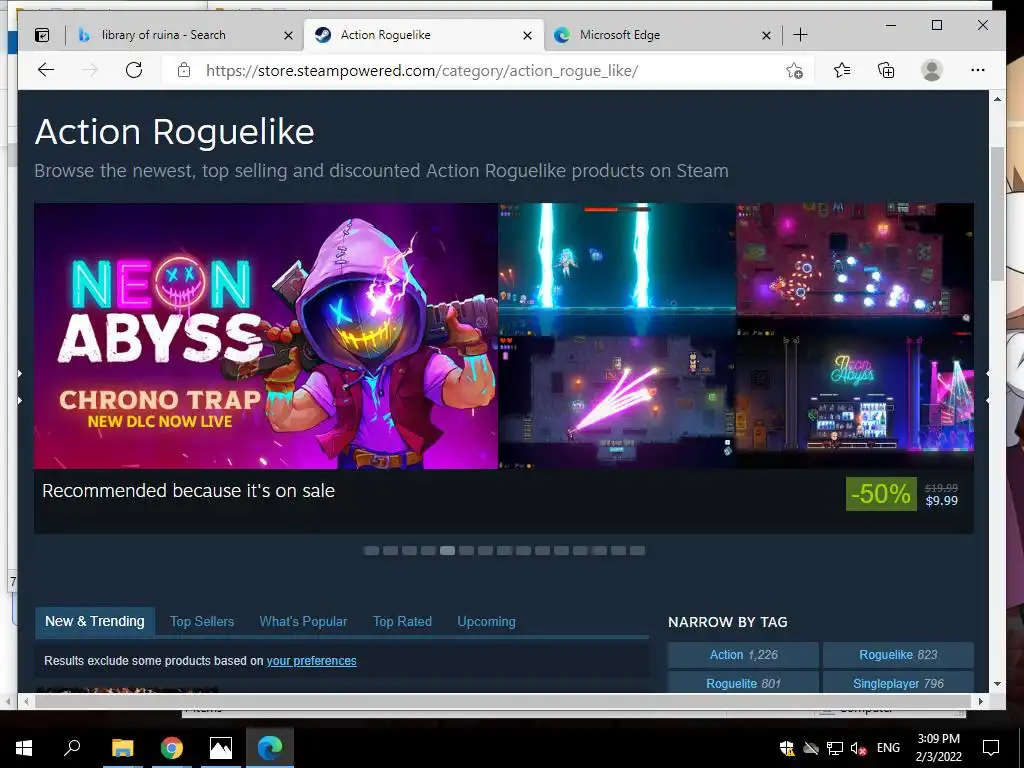Add this page to favorites star icon
The height and width of the screenshot is (768, 1024).
coord(794,71)
